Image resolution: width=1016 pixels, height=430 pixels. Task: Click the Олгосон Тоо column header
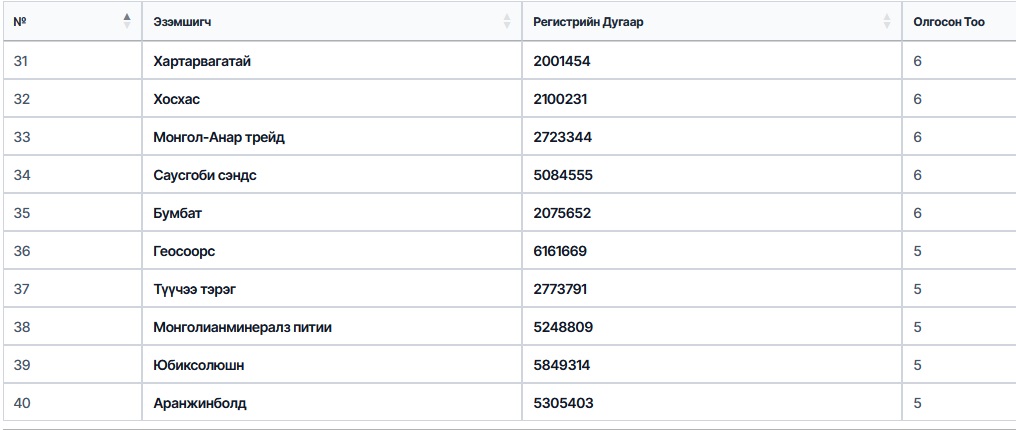(x=949, y=22)
